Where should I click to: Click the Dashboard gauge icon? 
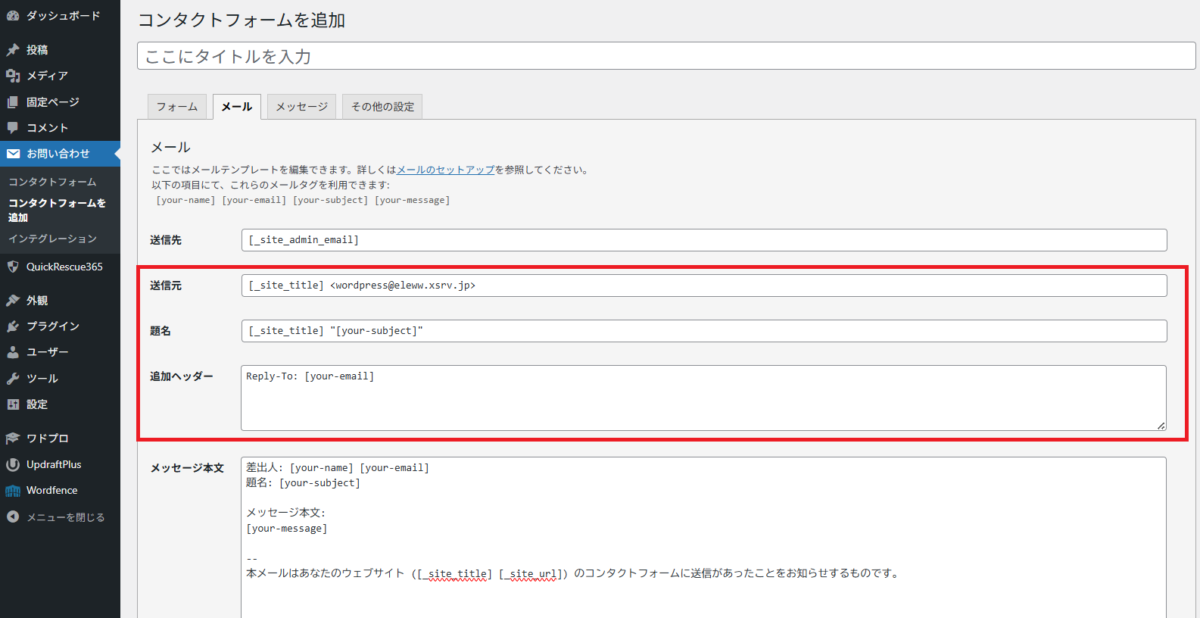pos(13,16)
